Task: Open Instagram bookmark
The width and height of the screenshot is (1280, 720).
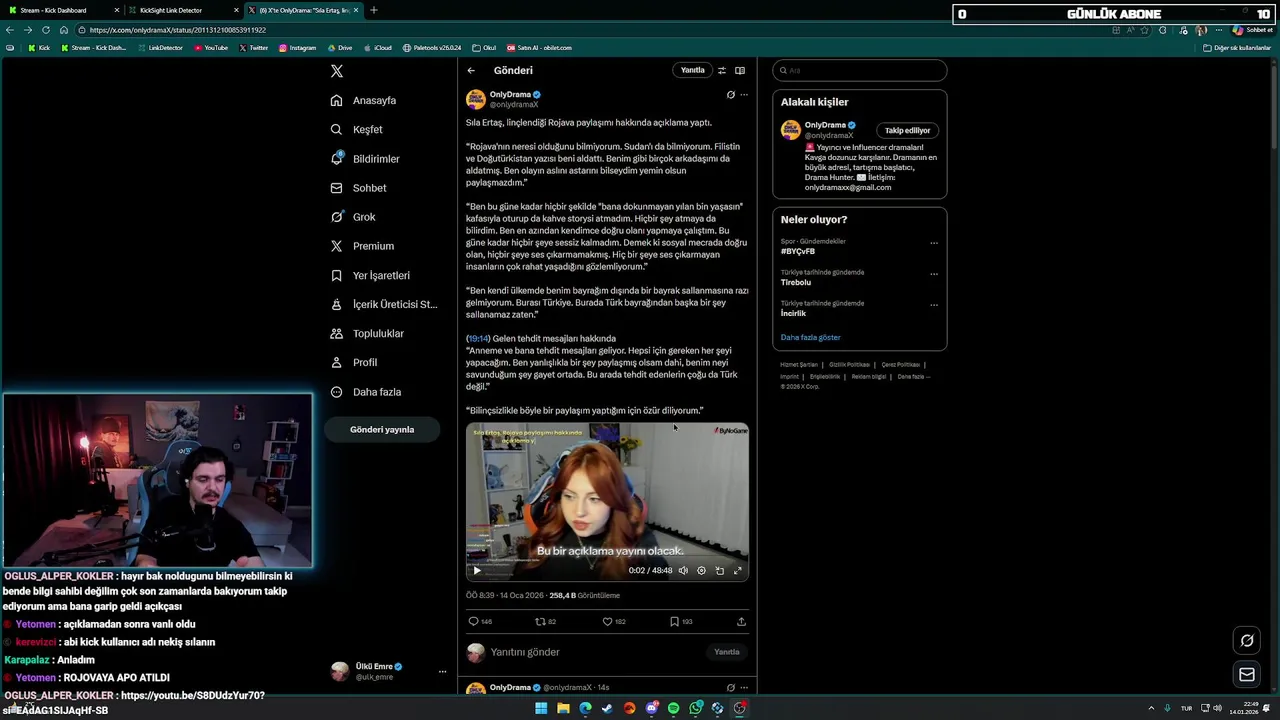Action: [297, 48]
